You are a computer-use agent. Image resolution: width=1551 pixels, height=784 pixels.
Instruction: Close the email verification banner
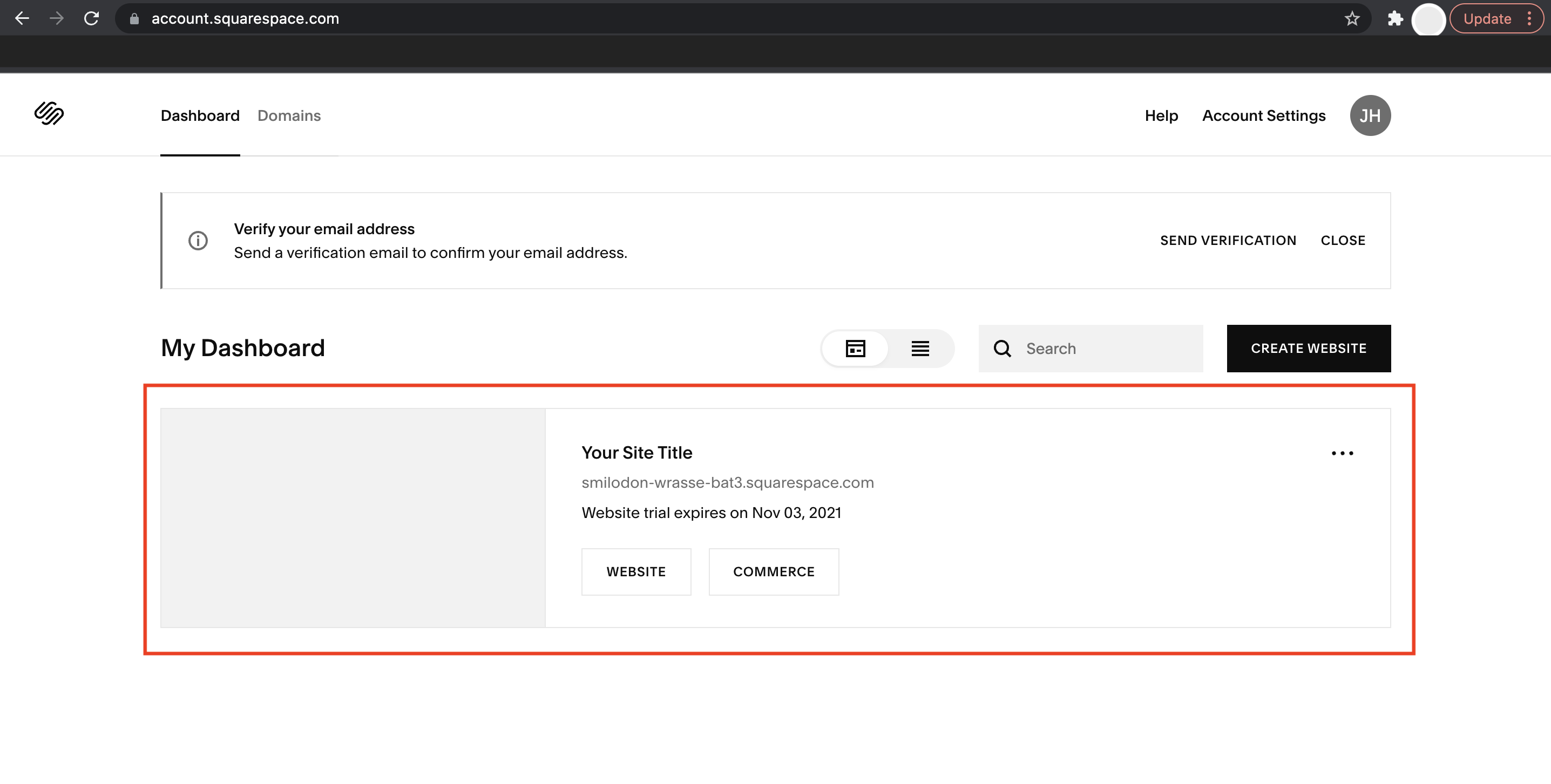(x=1343, y=240)
